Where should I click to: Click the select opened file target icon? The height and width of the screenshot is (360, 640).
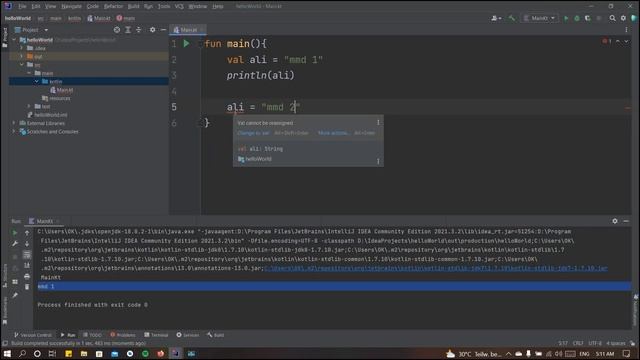click(117, 30)
